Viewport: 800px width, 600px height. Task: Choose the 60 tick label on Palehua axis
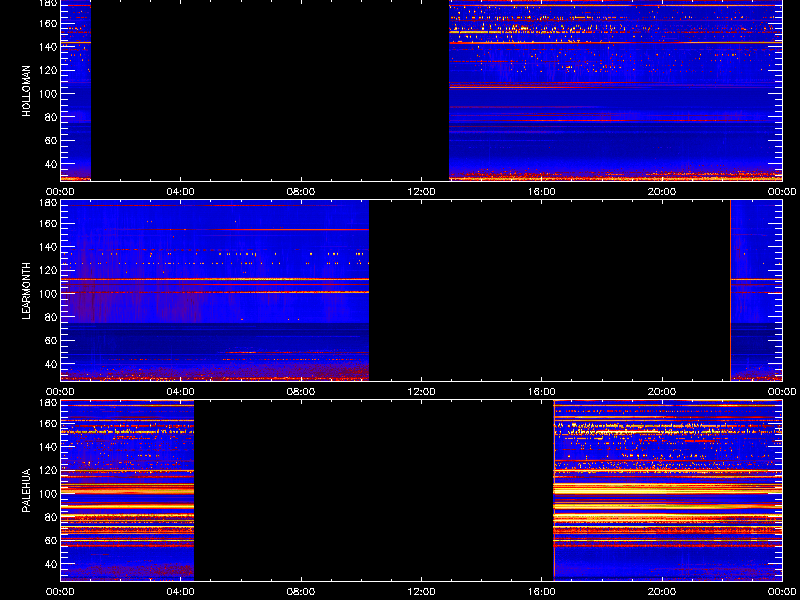coord(53,541)
